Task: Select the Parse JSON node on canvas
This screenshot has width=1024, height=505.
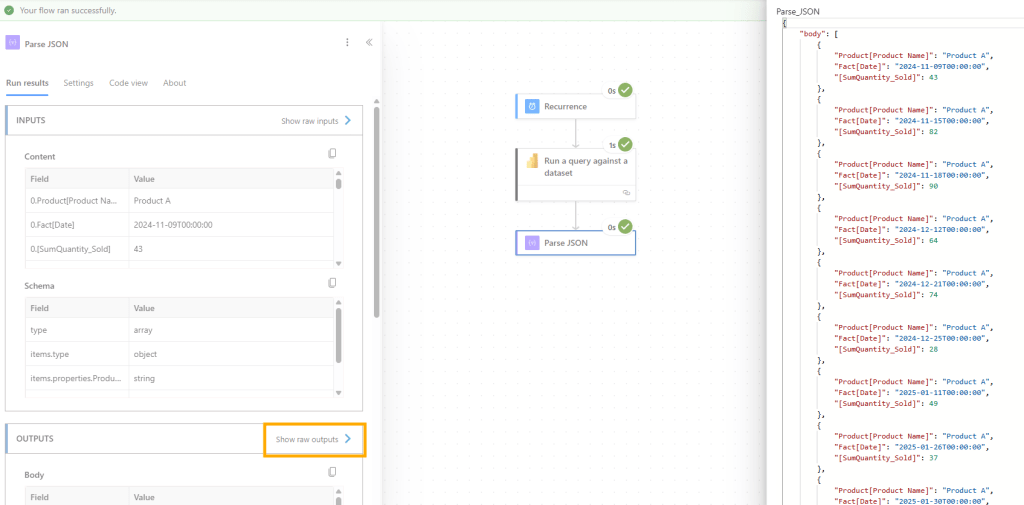Action: point(575,243)
